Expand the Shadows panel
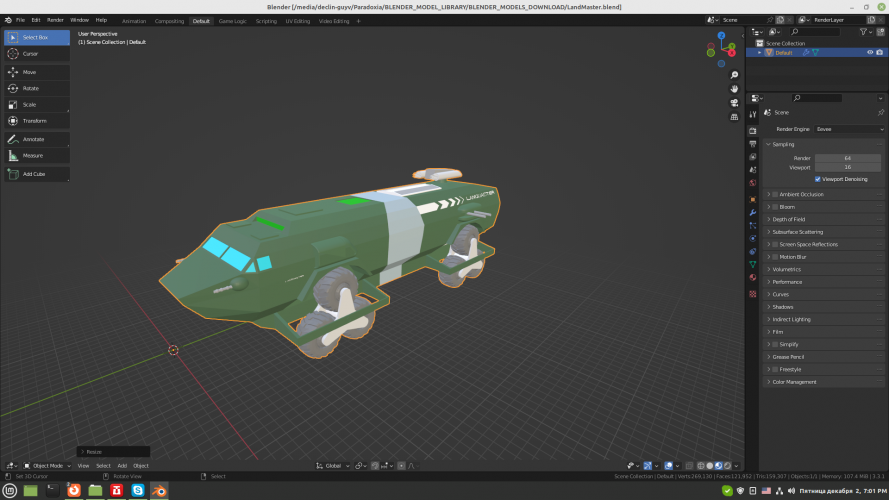This screenshot has width=889, height=500. click(x=784, y=307)
